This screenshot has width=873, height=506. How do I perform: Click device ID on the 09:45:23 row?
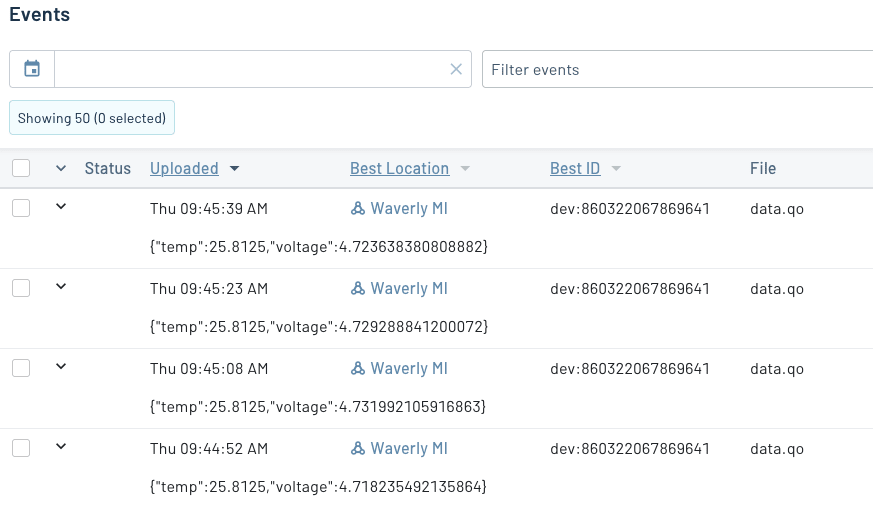pos(630,289)
